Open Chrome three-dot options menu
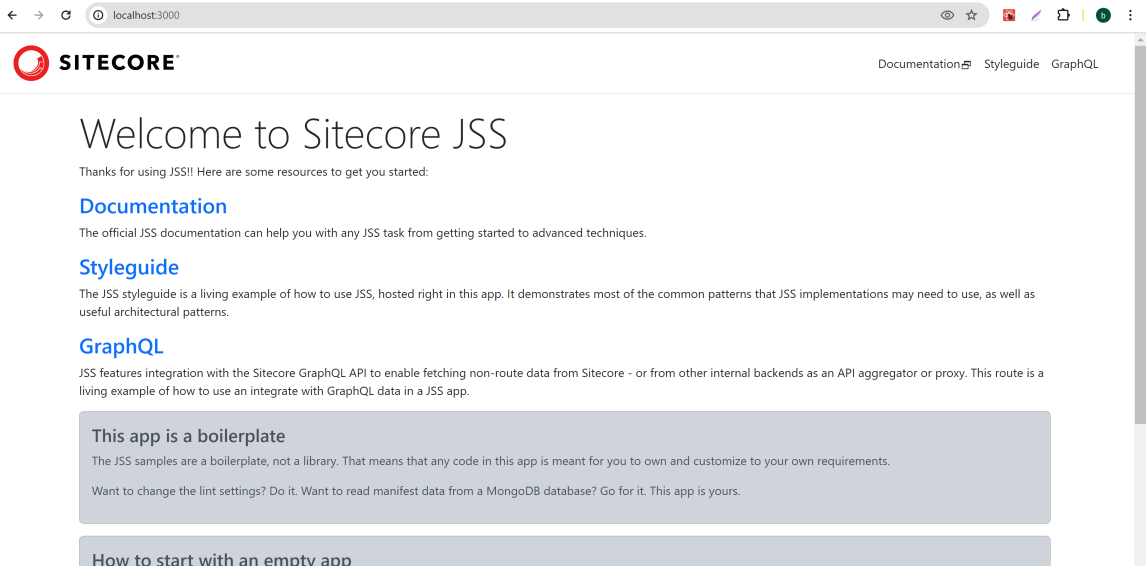The image size is (1146, 566). pyautogui.click(x=1130, y=15)
